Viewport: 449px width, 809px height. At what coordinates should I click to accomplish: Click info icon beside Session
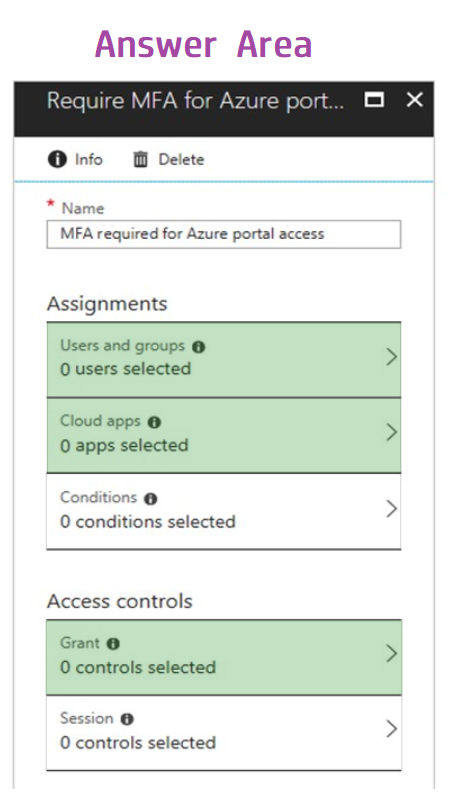(127, 719)
